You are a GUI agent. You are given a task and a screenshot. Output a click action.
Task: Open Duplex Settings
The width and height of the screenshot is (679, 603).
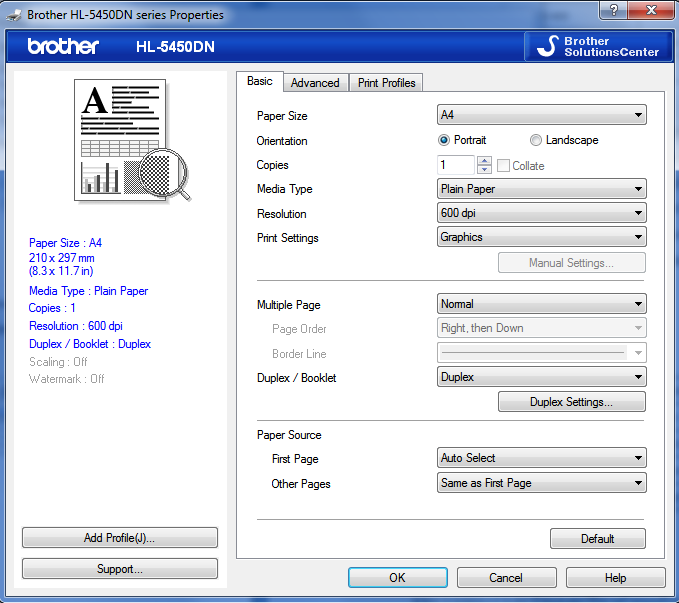(x=572, y=402)
